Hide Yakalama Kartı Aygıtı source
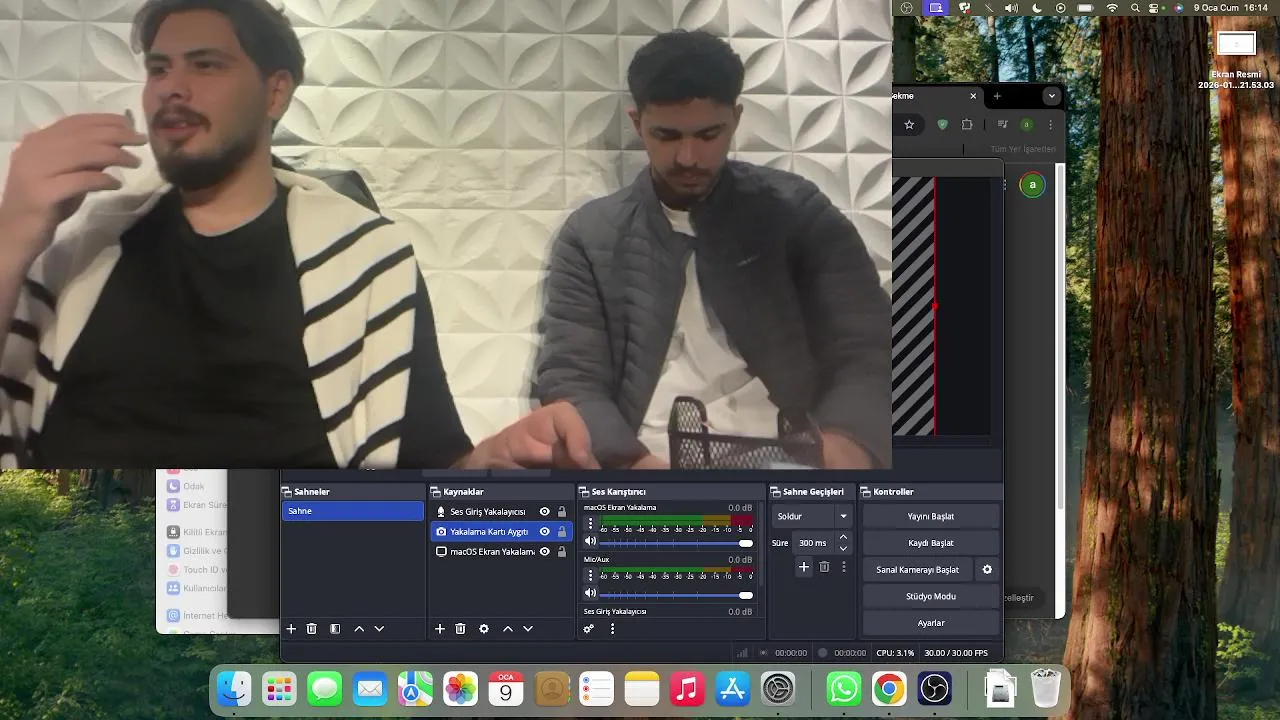Viewport: 1280px width, 720px height. 545,532
